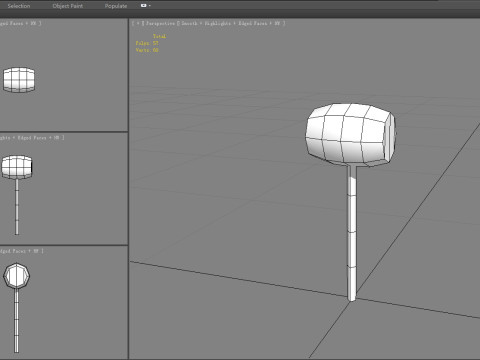Open the [+] menu of Perspective viewport
The width and height of the screenshot is (480, 360).
coord(138,23)
